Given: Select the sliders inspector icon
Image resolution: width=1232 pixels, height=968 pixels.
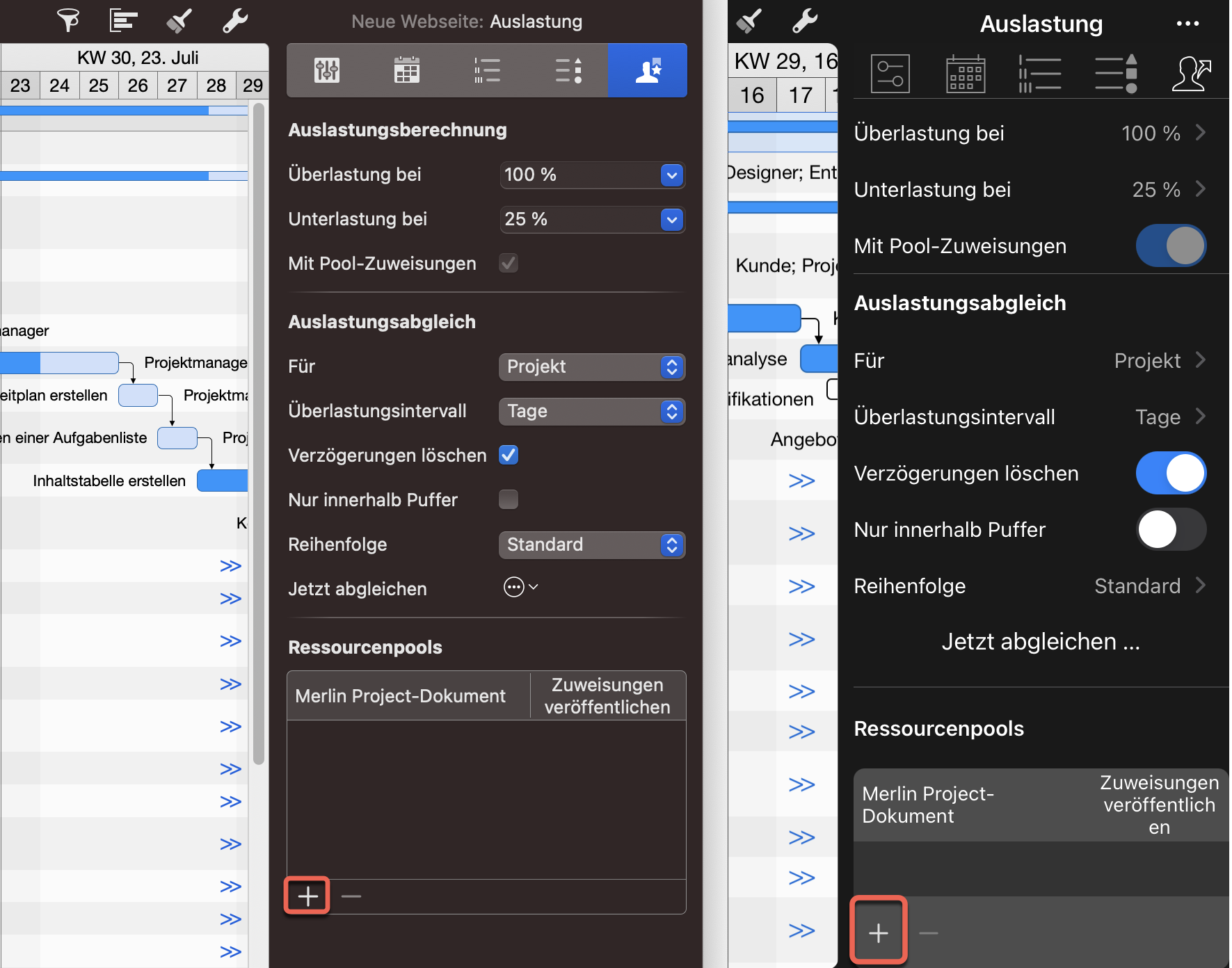Looking at the screenshot, I should 327,70.
